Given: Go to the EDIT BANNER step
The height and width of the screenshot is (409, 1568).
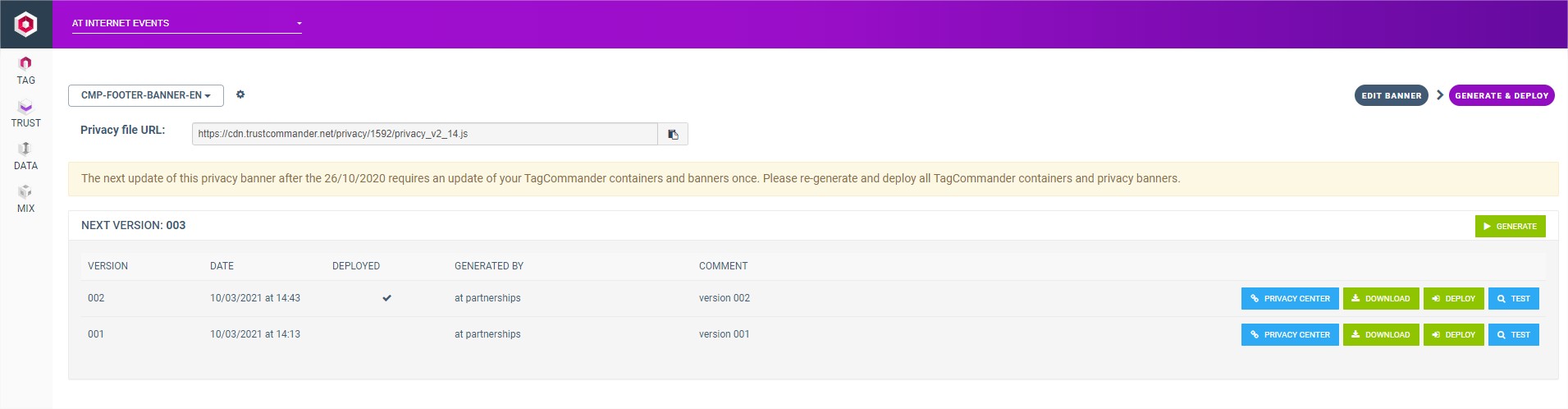Looking at the screenshot, I should tap(1391, 96).
